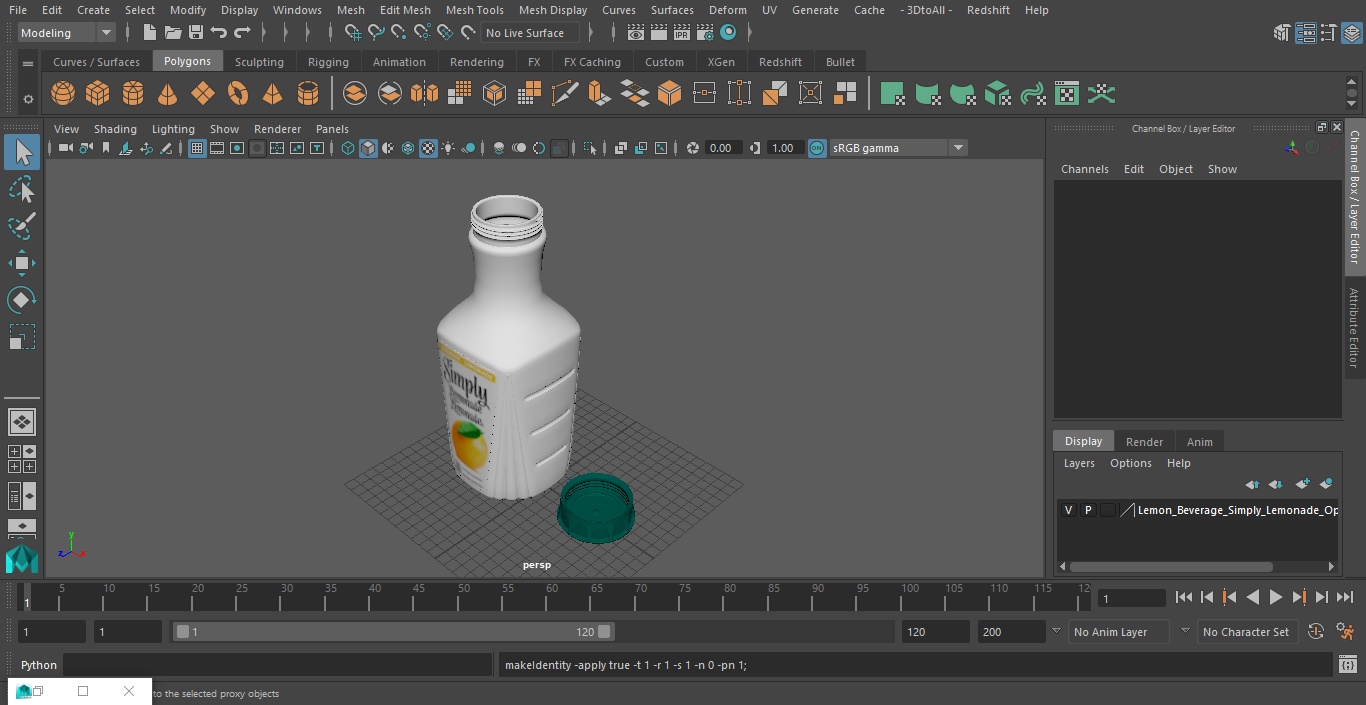The height and width of the screenshot is (705, 1366).
Task: Toggle isolate select in viewport toolbar
Action: pos(590,148)
